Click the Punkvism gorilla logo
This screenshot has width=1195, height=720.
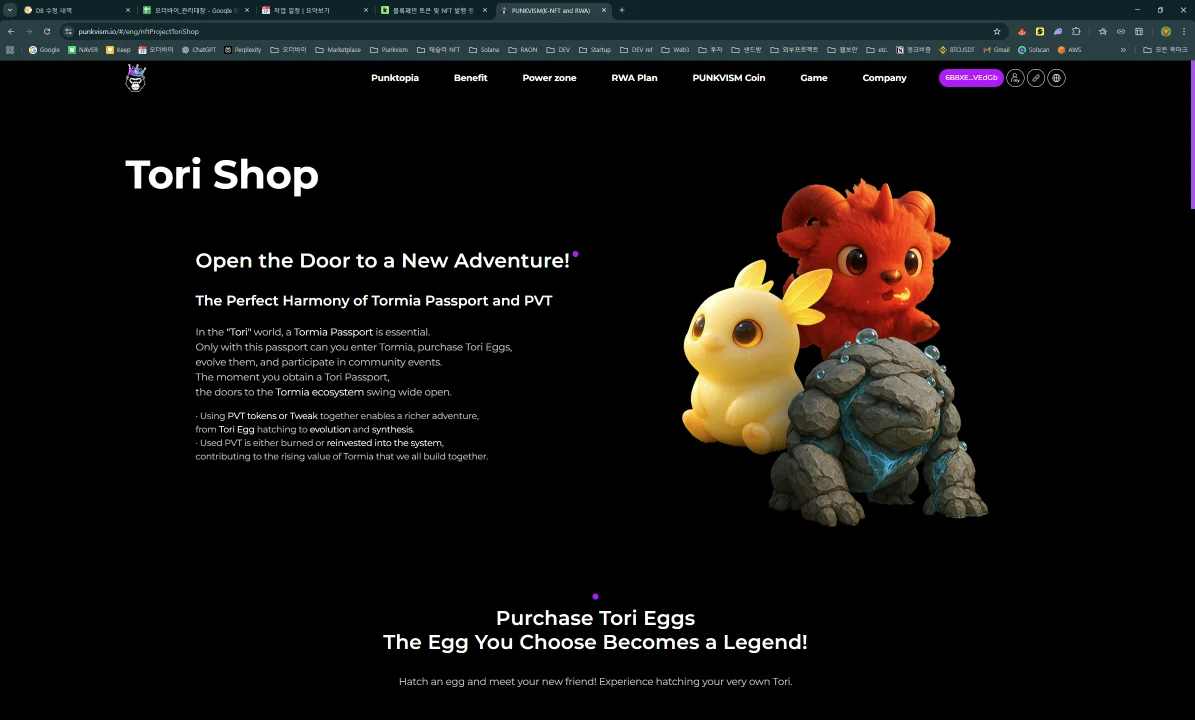[x=135, y=78]
